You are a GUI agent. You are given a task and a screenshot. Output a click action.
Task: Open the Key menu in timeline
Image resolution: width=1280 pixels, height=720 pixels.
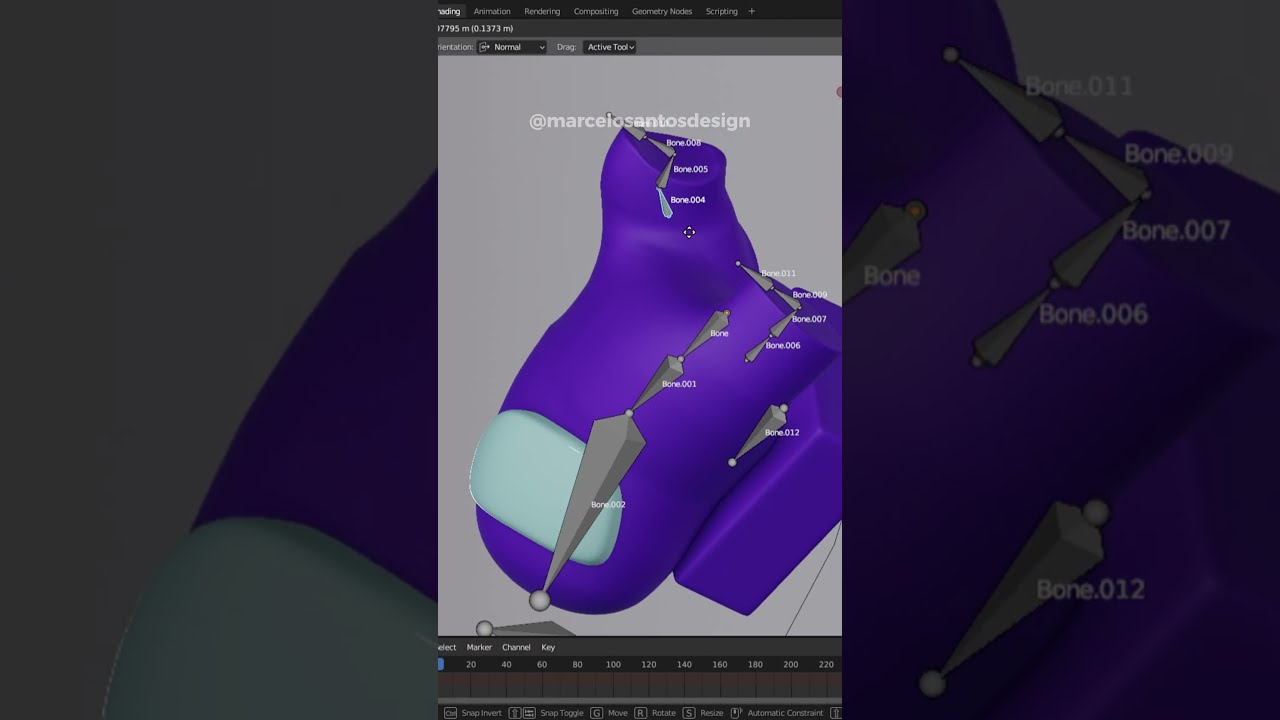point(548,647)
